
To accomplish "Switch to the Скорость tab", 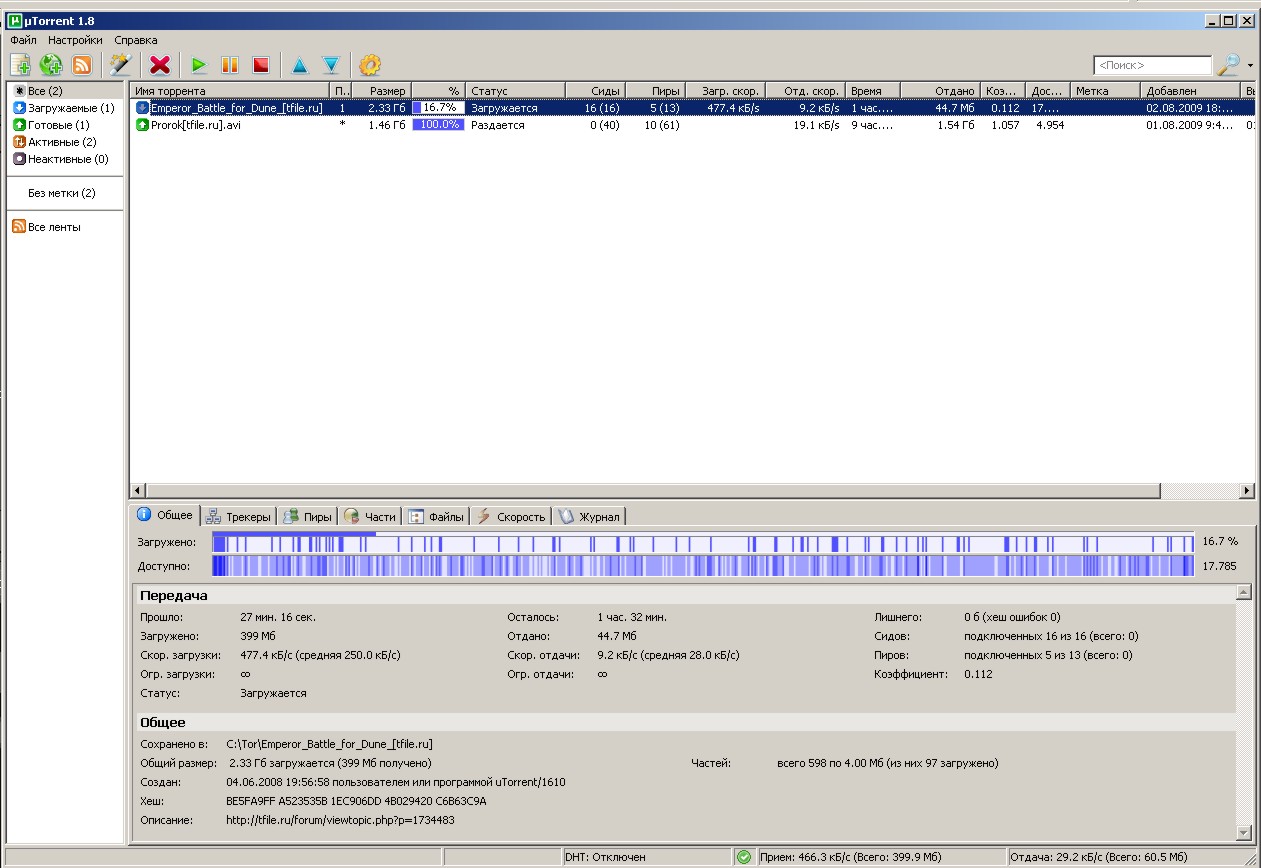I will [x=511, y=517].
